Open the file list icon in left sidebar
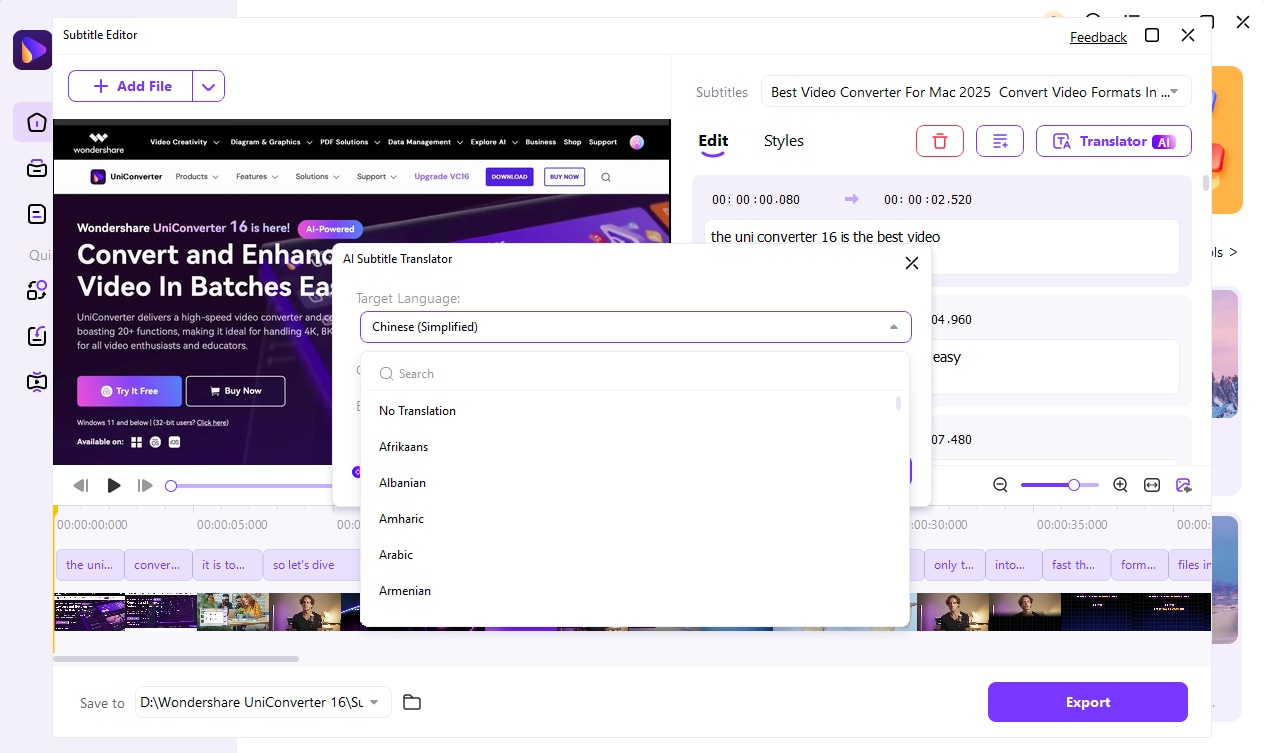The width and height of the screenshot is (1264, 753). coord(37,213)
